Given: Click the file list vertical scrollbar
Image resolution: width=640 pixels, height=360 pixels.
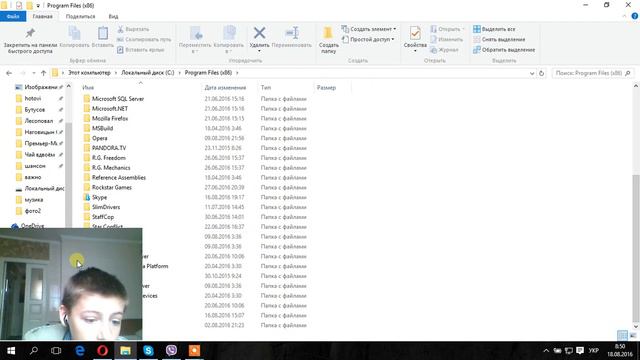Looking at the screenshot, I should point(636,247).
